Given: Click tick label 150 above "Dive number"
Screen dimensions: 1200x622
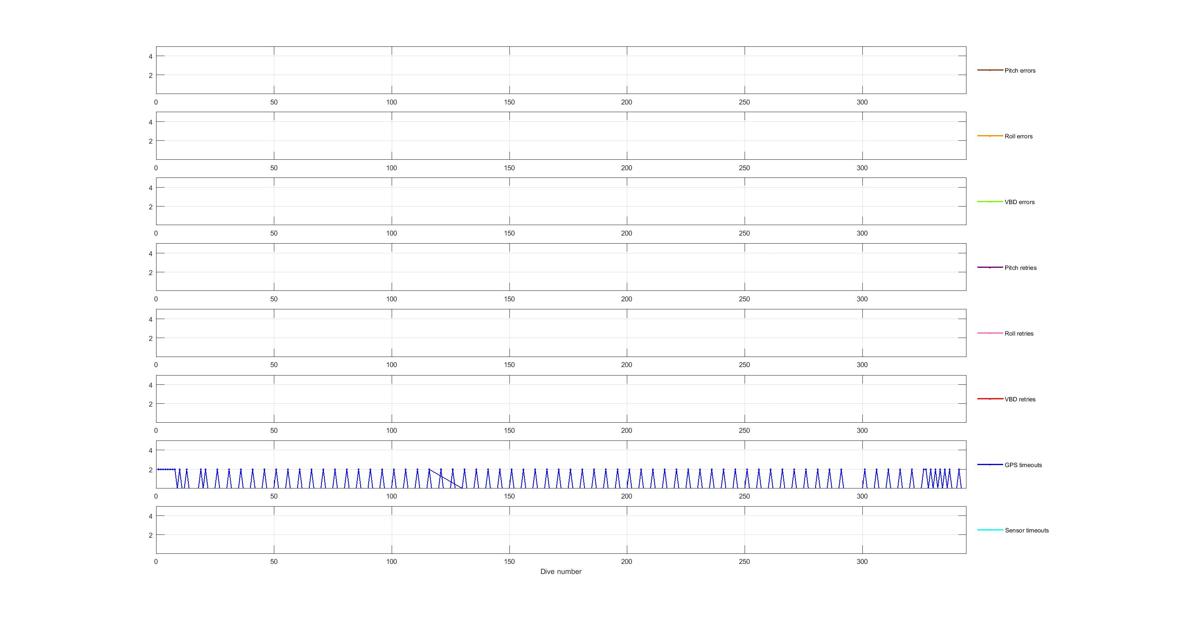Looking at the screenshot, I should [509, 562].
